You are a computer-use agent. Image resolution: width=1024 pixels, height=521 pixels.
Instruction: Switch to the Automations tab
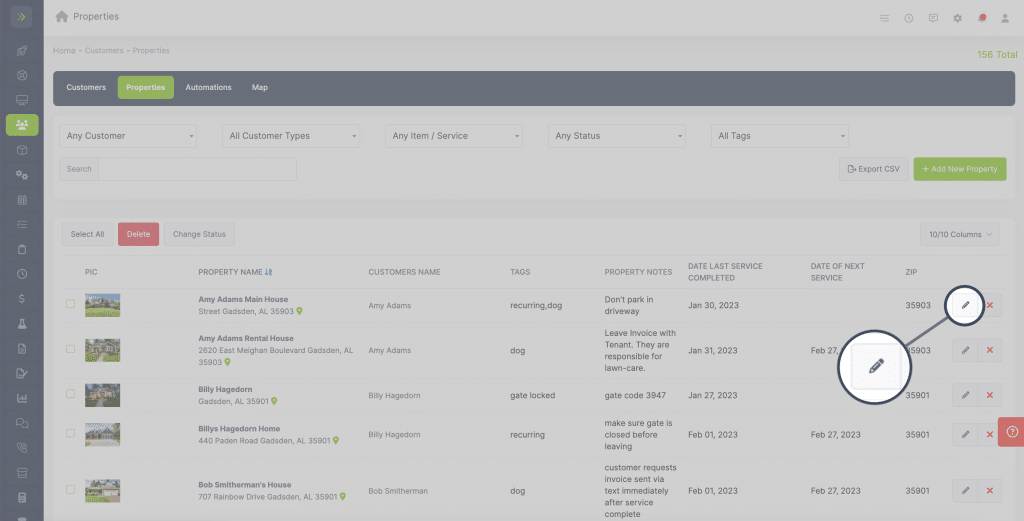tap(208, 87)
